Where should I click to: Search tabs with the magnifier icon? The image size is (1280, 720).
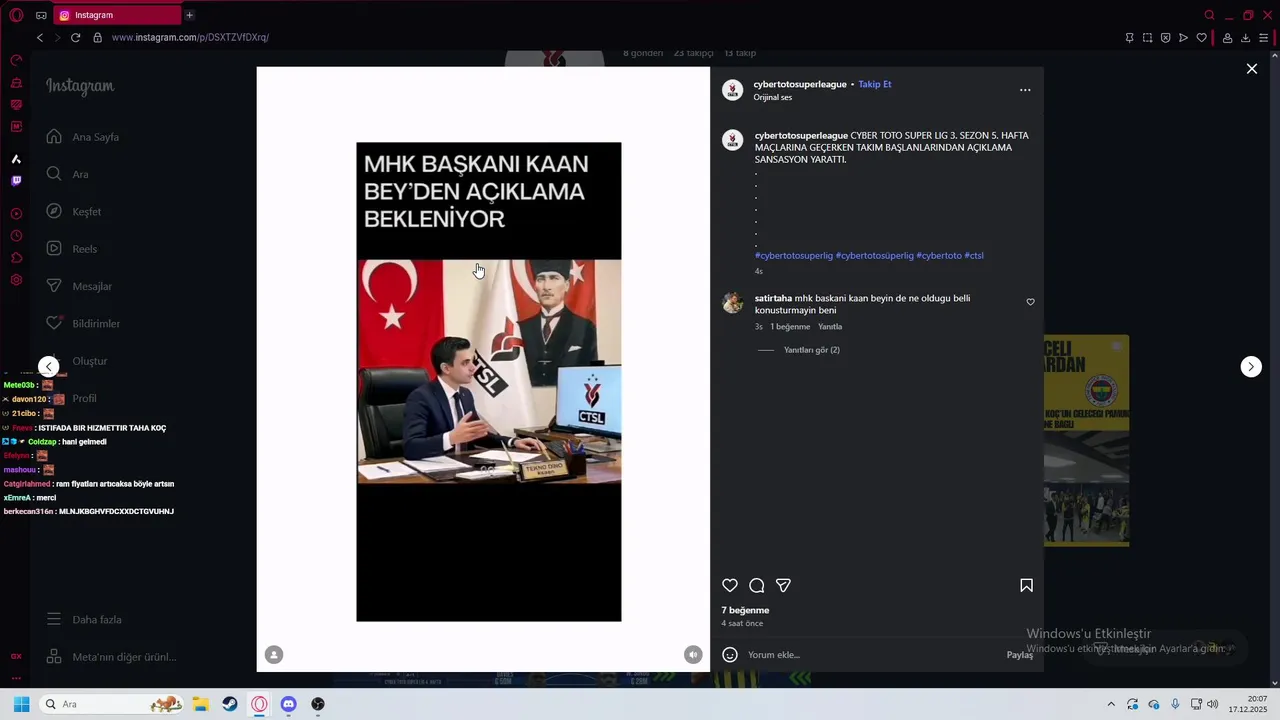(1209, 15)
